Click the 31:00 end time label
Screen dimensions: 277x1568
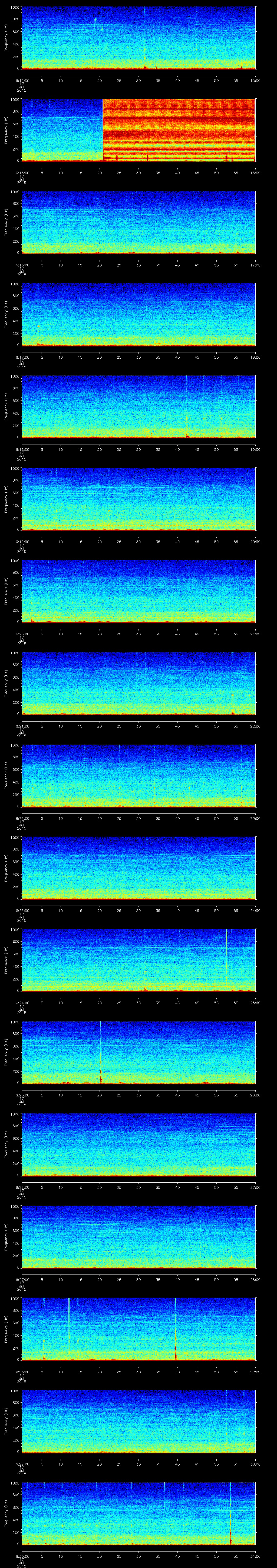[x=256, y=1556]
